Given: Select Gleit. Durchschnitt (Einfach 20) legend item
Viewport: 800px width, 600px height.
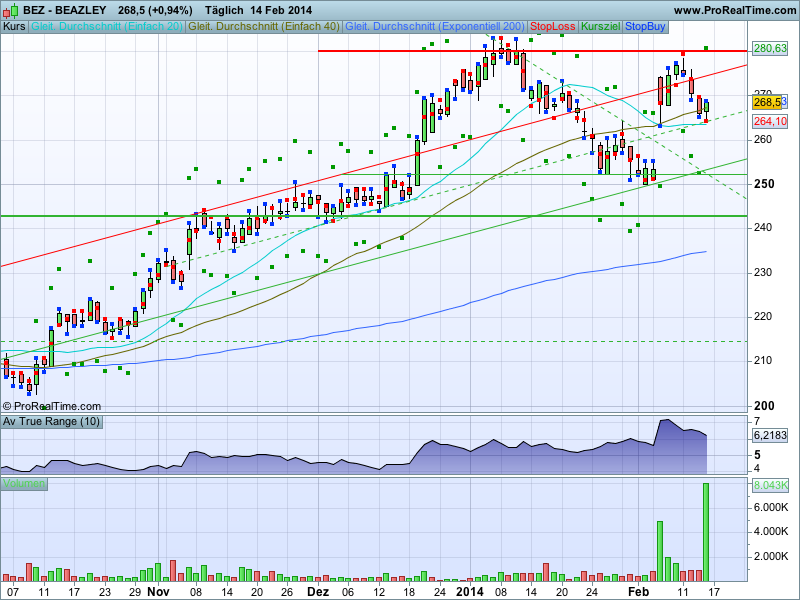Looking at the screenshot, I should [107, 26].
